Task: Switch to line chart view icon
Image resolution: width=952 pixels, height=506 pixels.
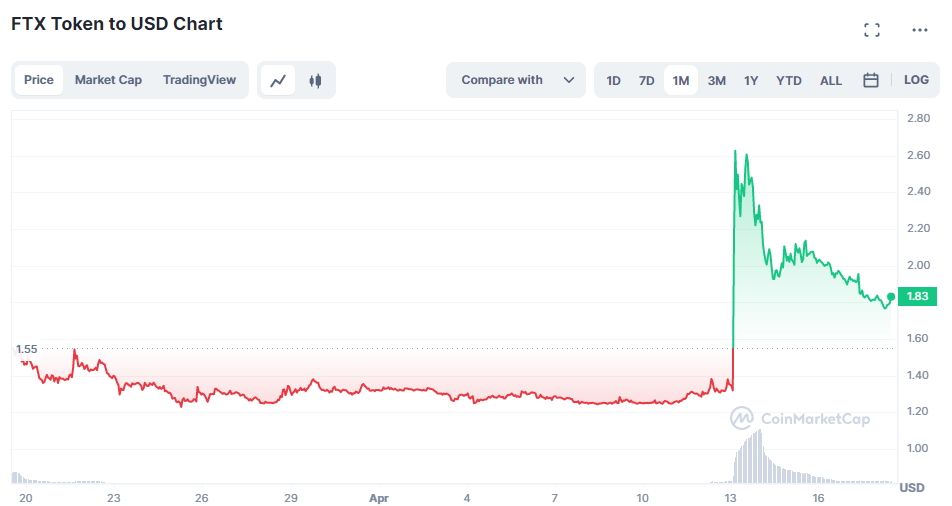Action: point(278,80)
